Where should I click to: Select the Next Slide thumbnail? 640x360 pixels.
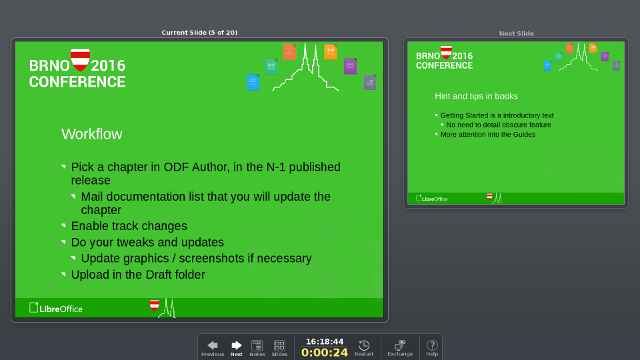[516, 123]
